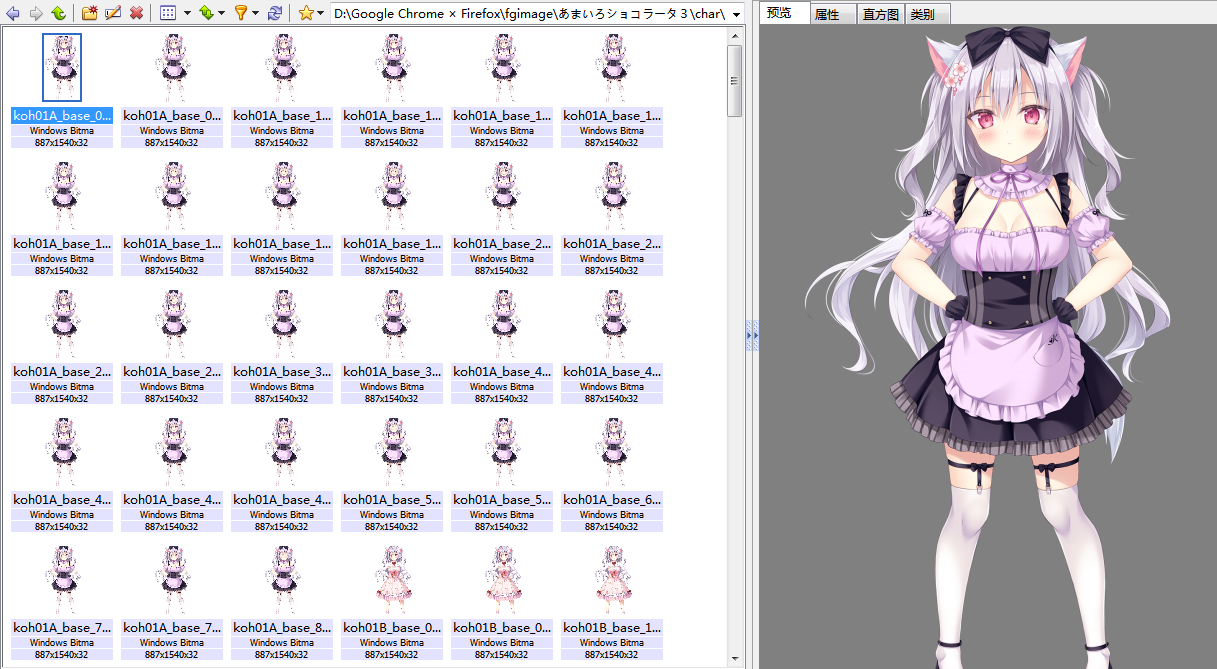Click the favorites star icon
The height and width of the screenshot is (669, 1217).
306,13
